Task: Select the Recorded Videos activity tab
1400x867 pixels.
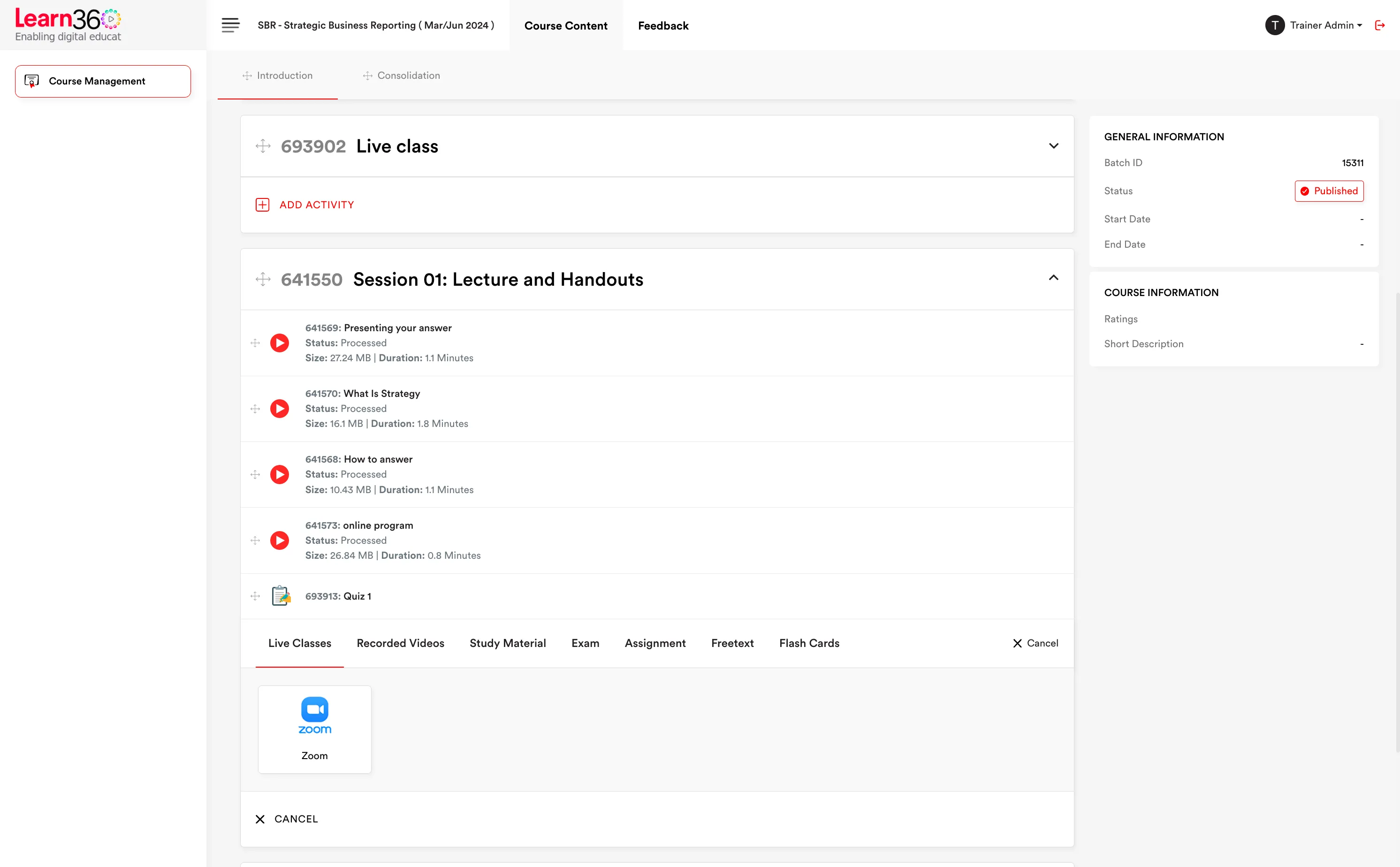Action: (x=401, y=643)
